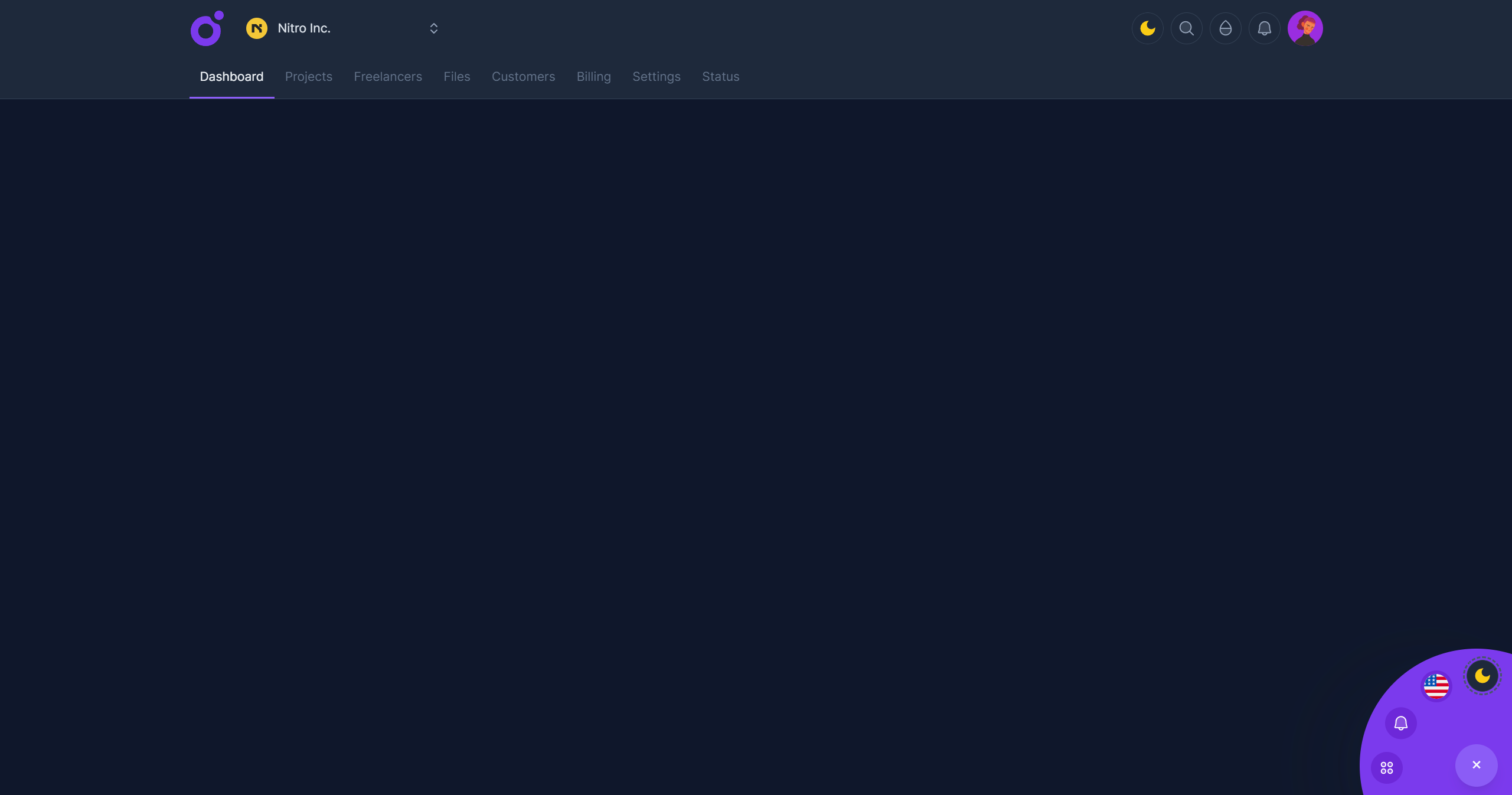
Task: Toggle dark mode with the header moon button
Action: coord(1147,28)
